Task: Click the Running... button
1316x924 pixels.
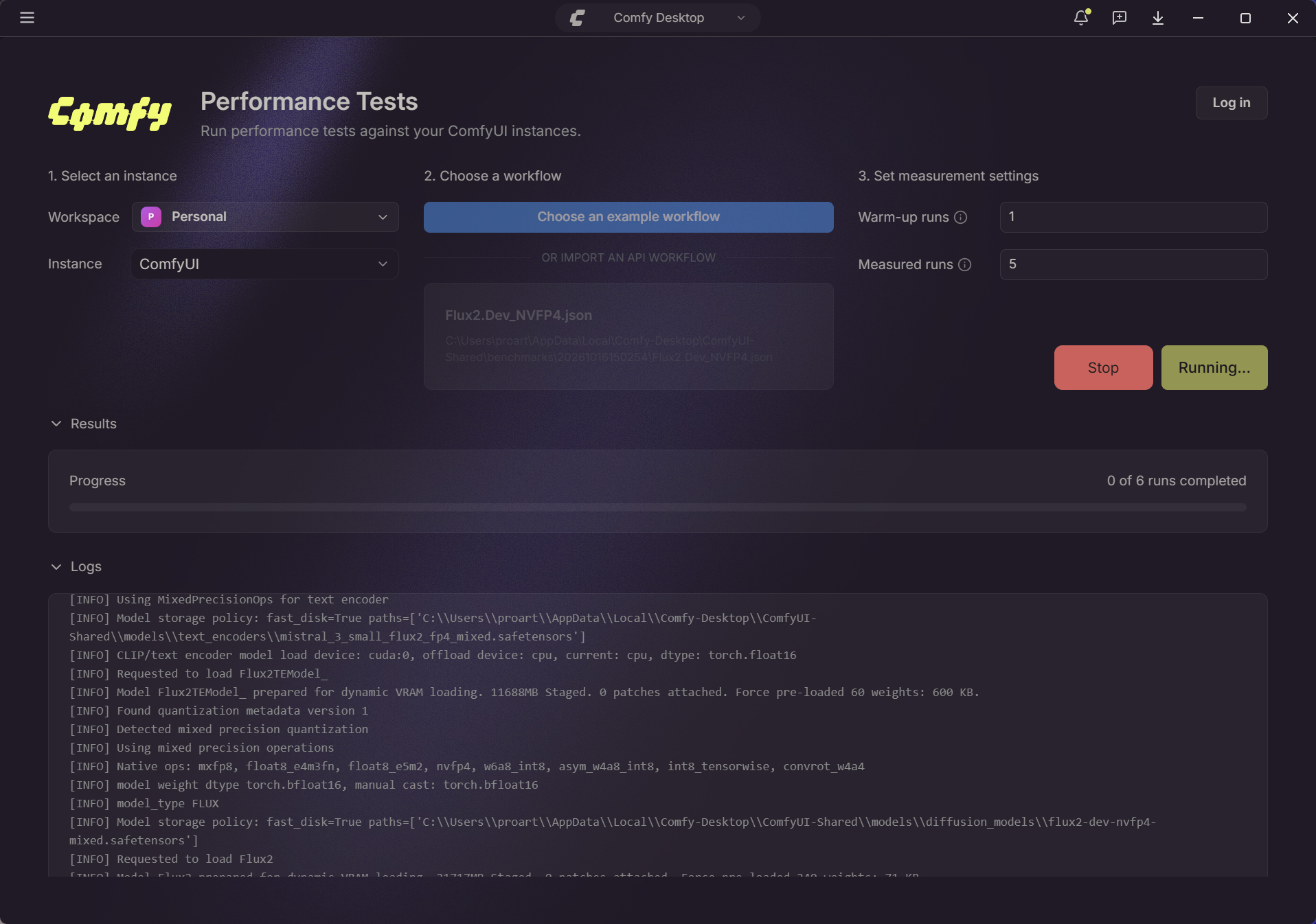Action: point(1214,368)
